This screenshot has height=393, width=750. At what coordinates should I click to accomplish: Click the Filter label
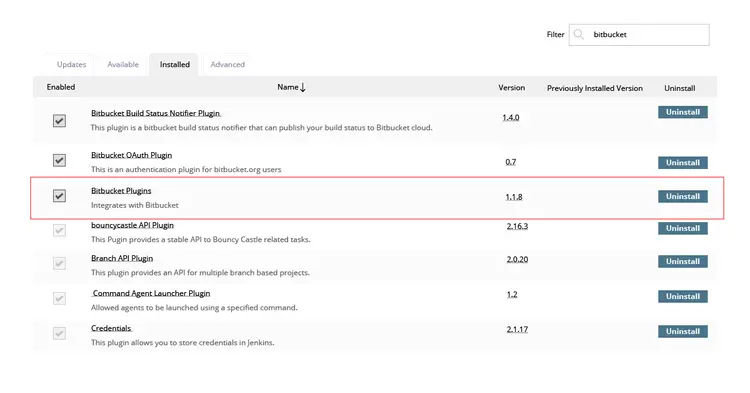coord(555,34)
